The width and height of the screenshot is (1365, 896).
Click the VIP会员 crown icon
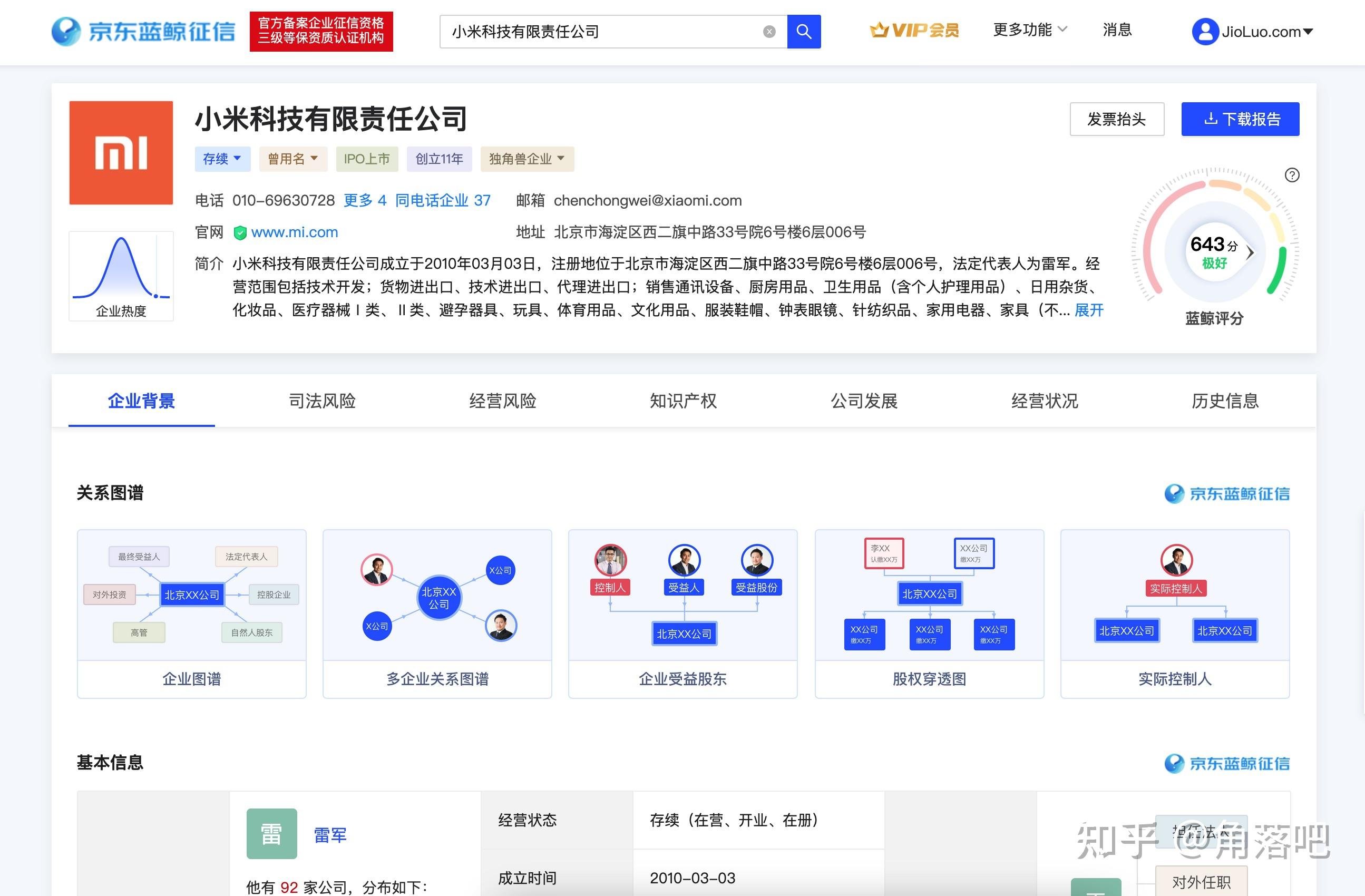(879, 30)
